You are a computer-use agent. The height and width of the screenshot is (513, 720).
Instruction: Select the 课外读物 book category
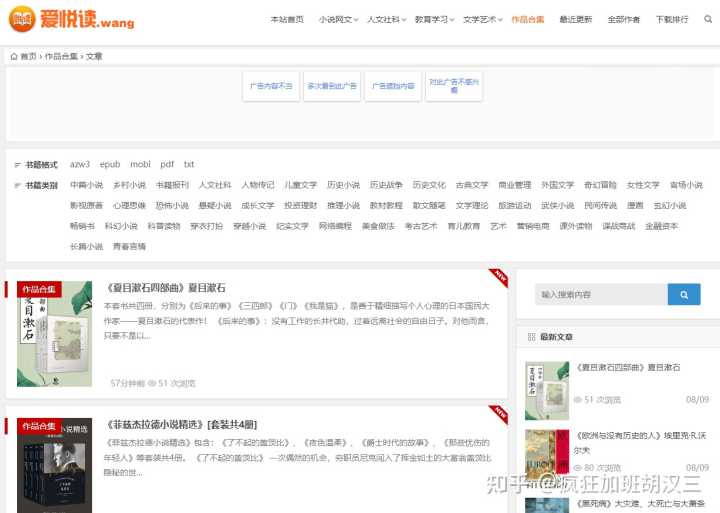575,226
